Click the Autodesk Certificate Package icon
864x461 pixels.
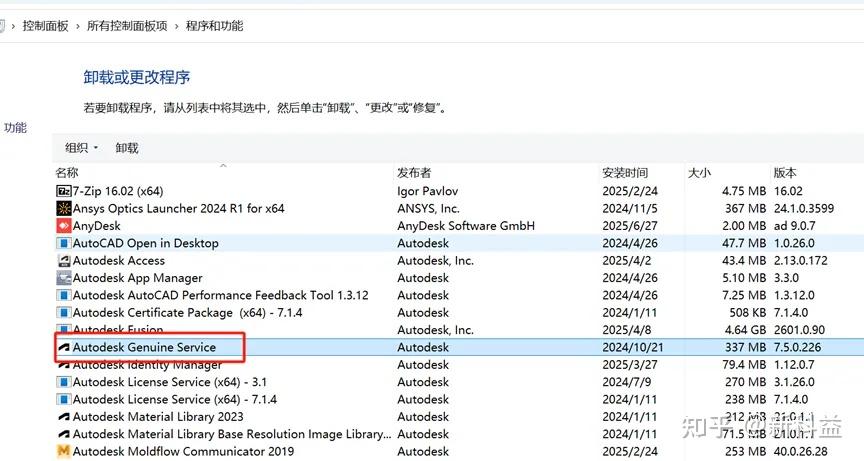64,313
